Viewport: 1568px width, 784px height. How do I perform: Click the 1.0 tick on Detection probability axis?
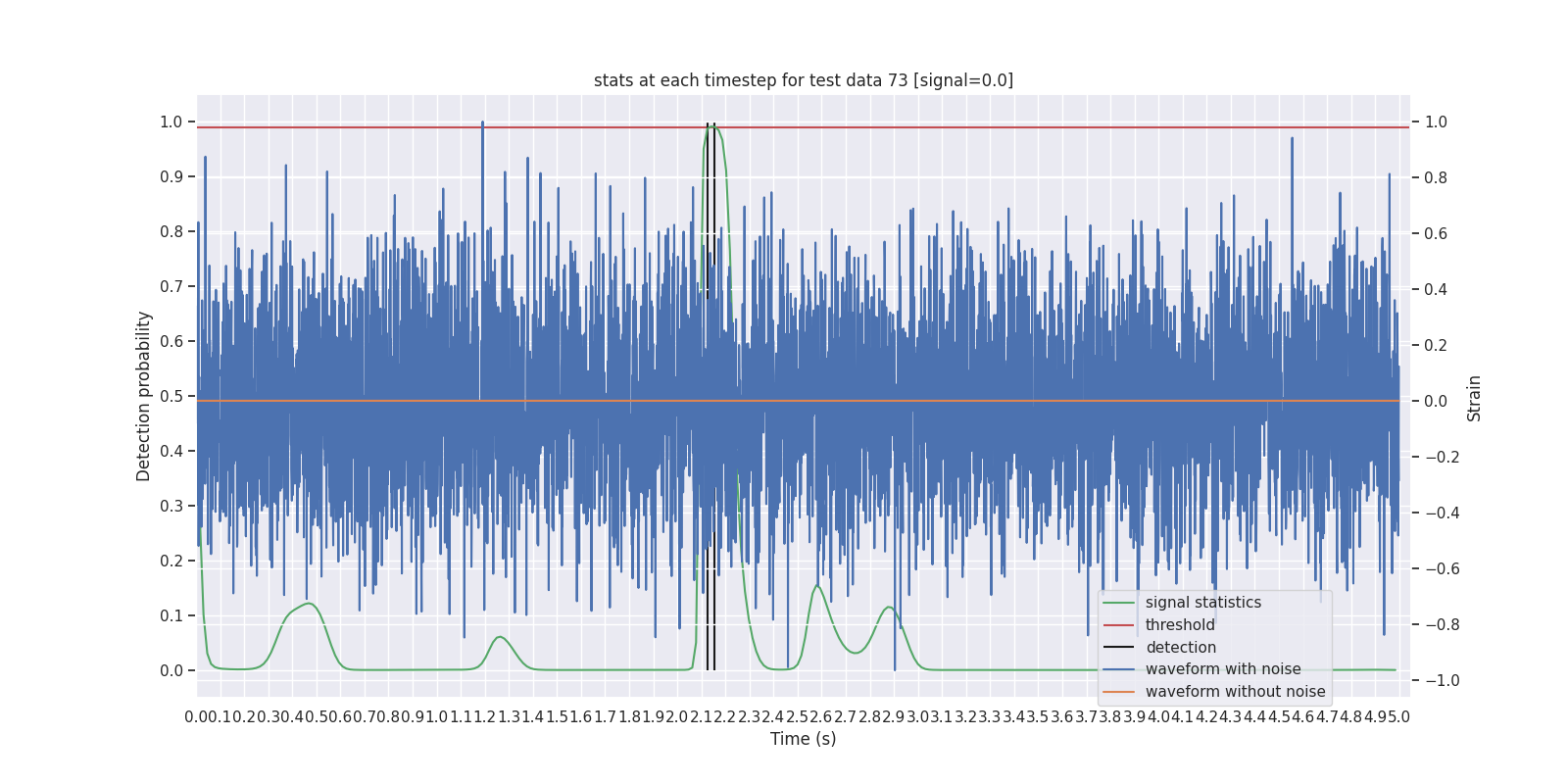coord(171,122)
